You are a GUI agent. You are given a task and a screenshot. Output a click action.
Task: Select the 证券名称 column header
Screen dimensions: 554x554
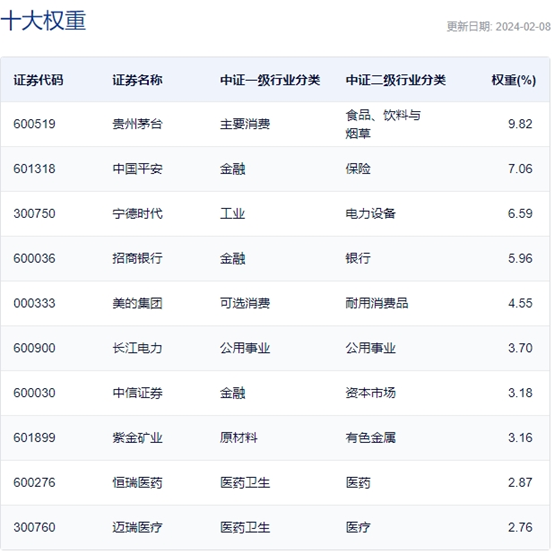pos(137,80)
